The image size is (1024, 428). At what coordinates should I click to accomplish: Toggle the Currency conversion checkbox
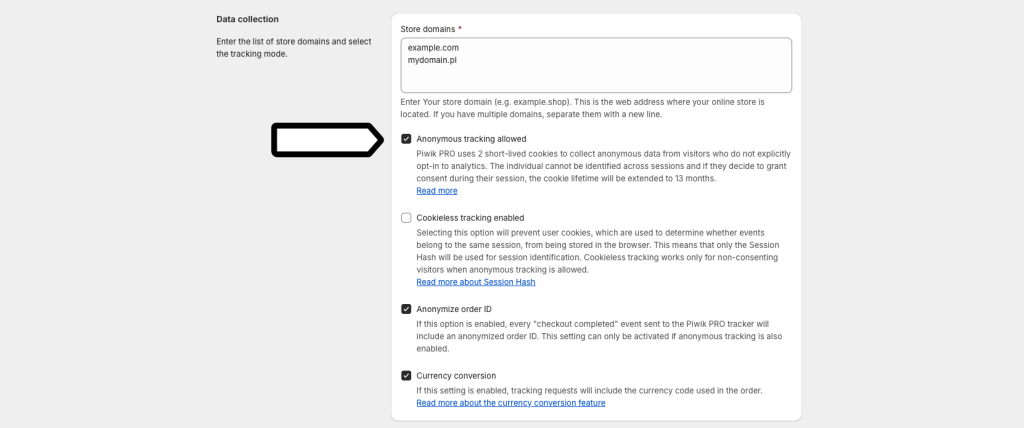tap(406, 376)
